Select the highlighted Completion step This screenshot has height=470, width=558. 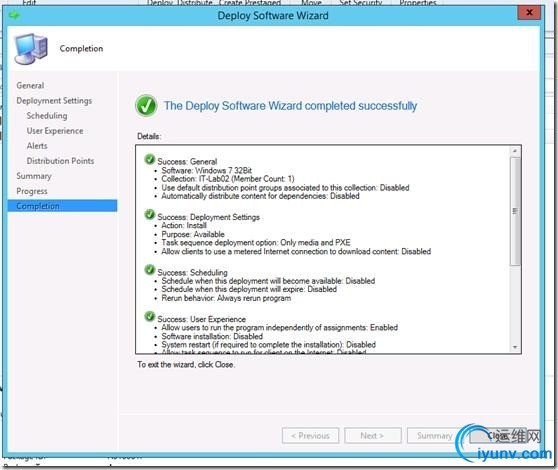tap(62, 206)
